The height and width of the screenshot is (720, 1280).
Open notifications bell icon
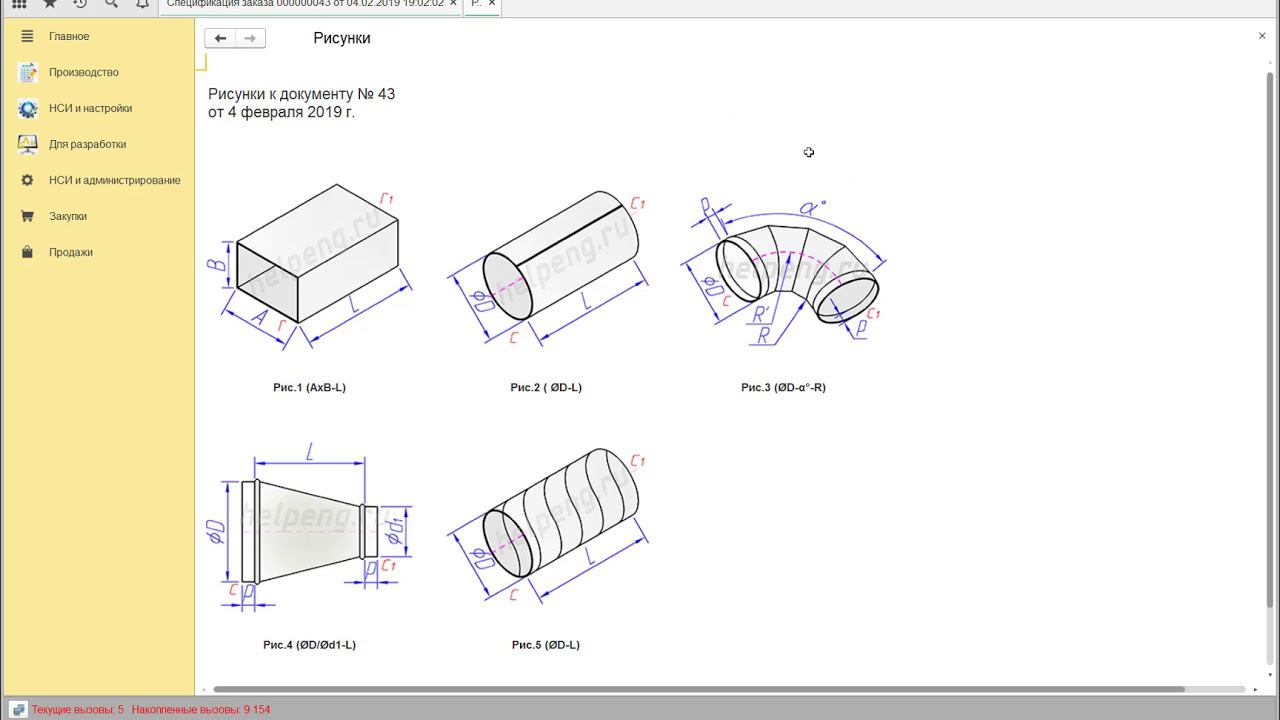pos(142,4)
